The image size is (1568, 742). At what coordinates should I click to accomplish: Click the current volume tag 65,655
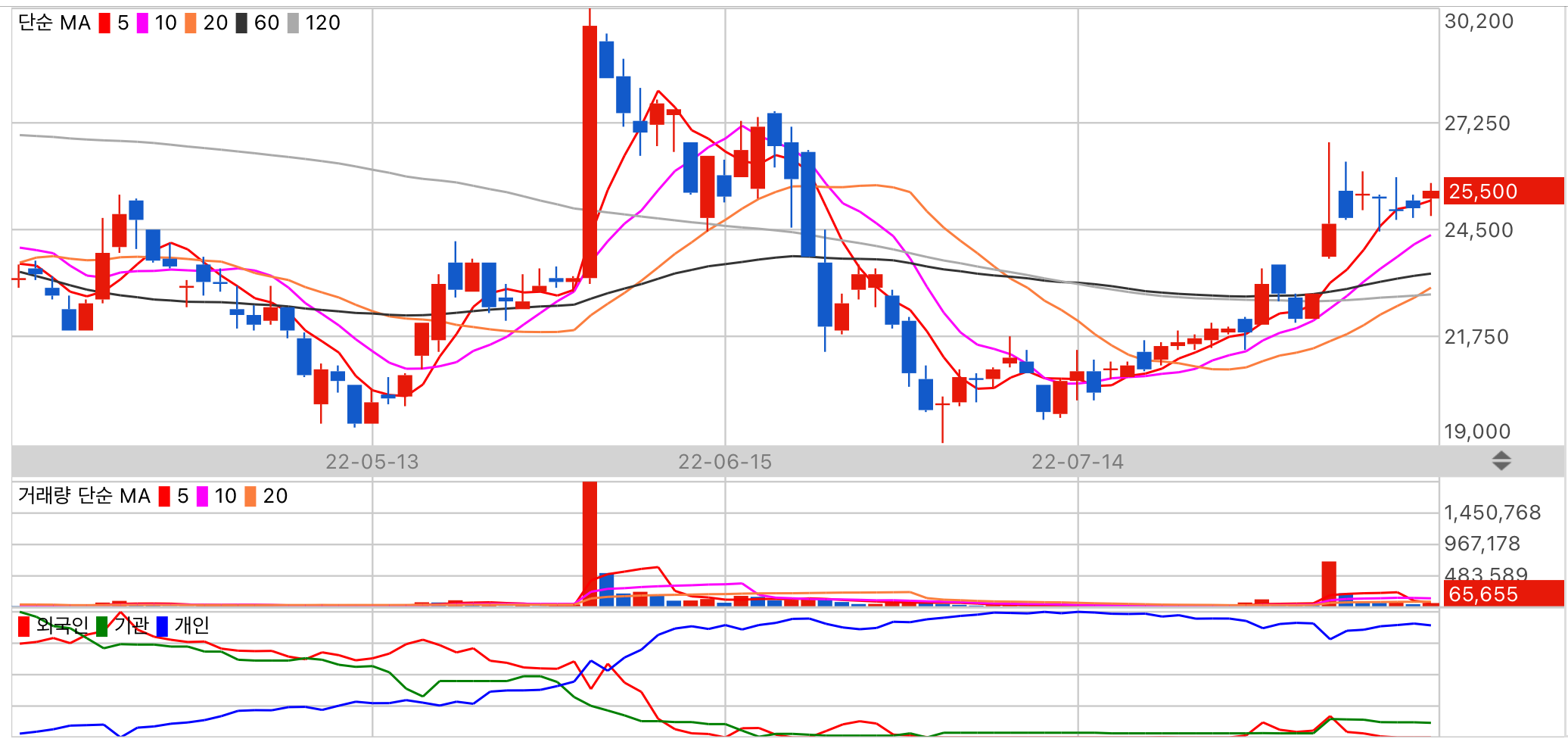1503,594
